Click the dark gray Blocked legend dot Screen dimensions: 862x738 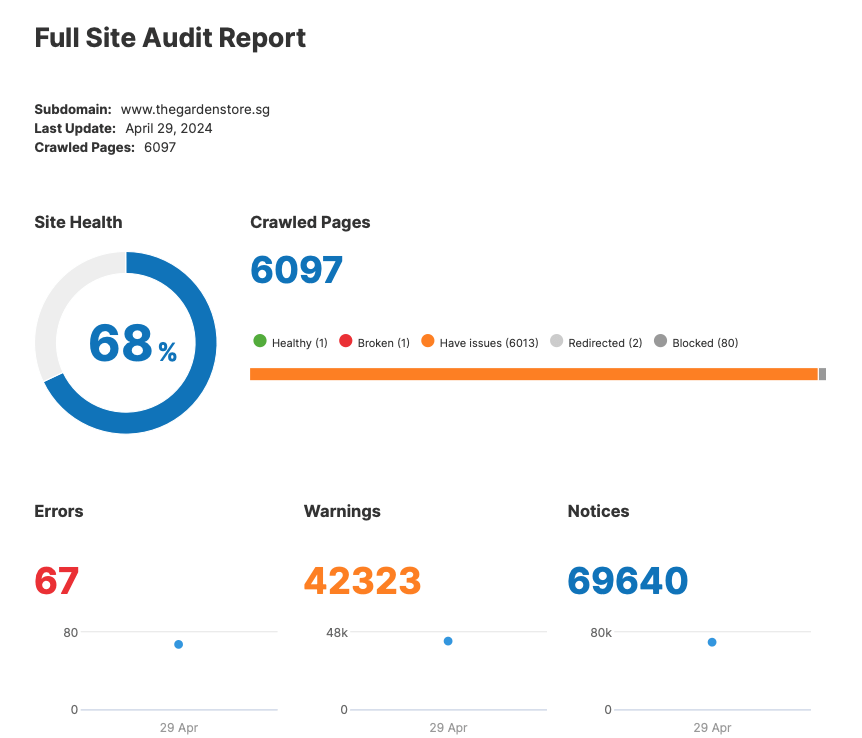[x=660, y=342]
